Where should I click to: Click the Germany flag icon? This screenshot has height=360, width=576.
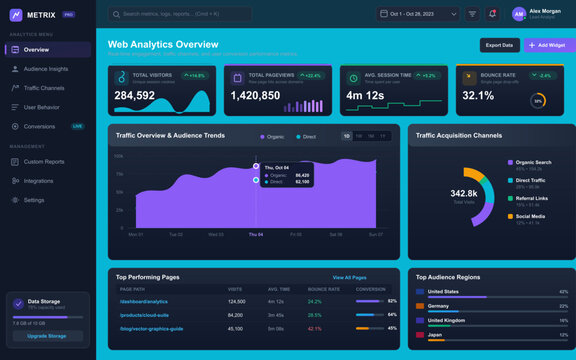point(420,306)
